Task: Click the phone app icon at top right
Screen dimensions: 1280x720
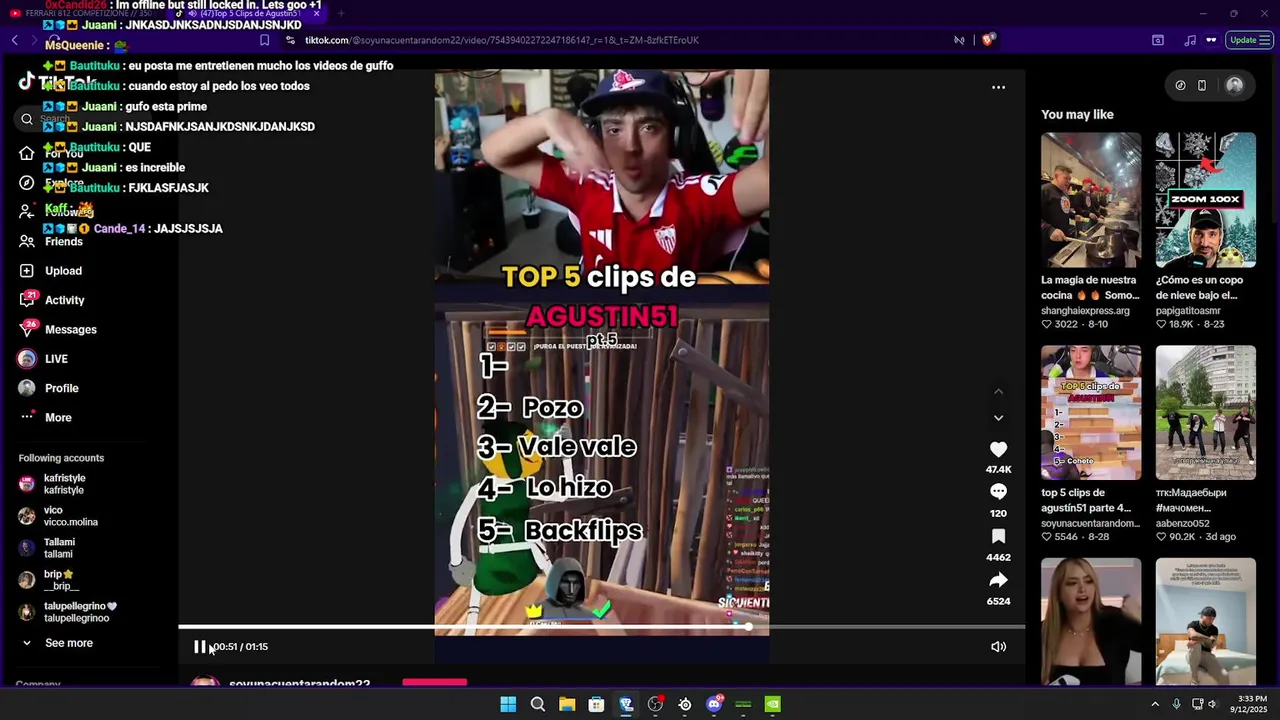Action: pyautogui.click(x=1202, y=86)
